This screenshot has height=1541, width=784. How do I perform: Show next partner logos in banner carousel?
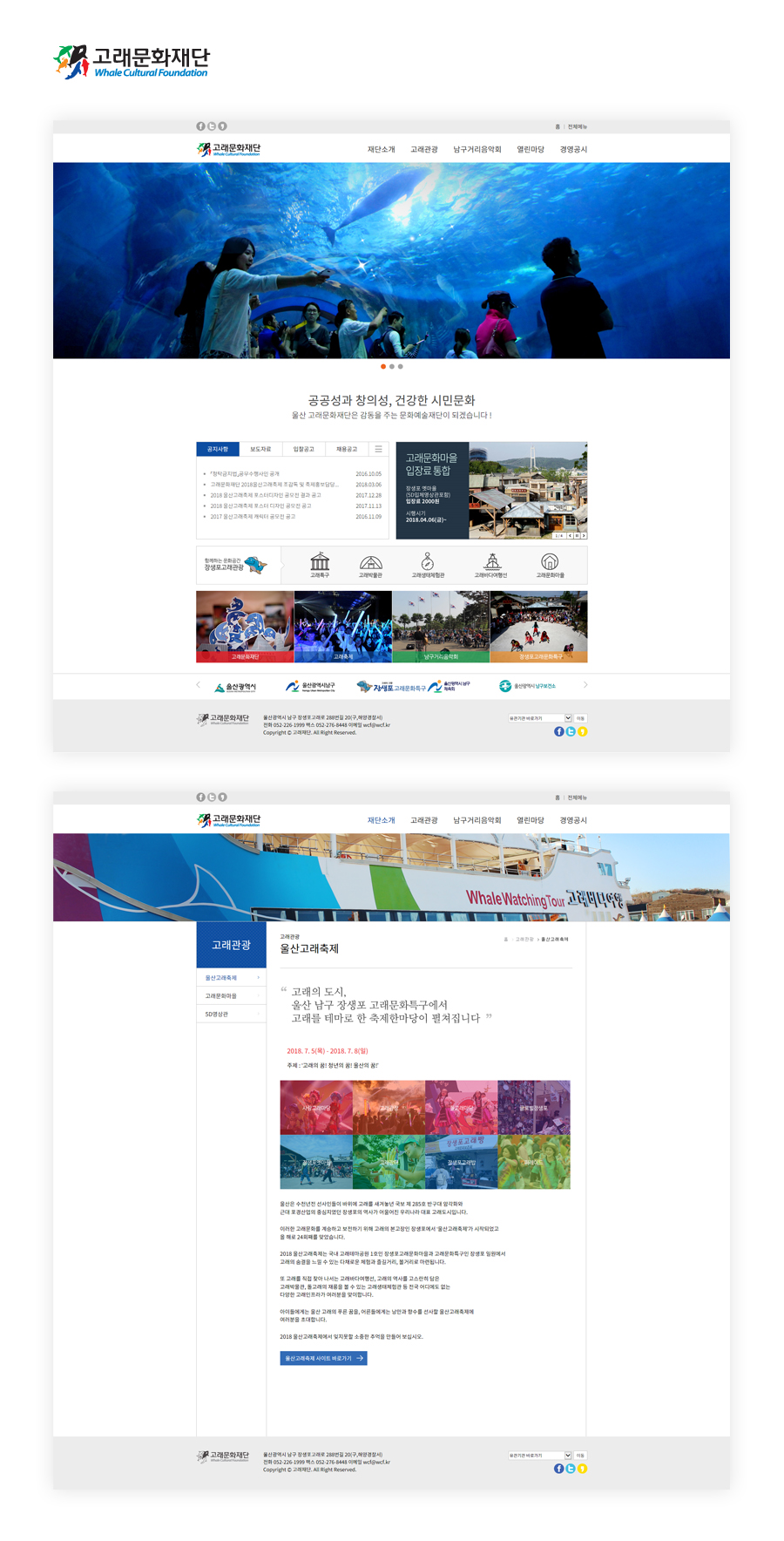point(585,685)
